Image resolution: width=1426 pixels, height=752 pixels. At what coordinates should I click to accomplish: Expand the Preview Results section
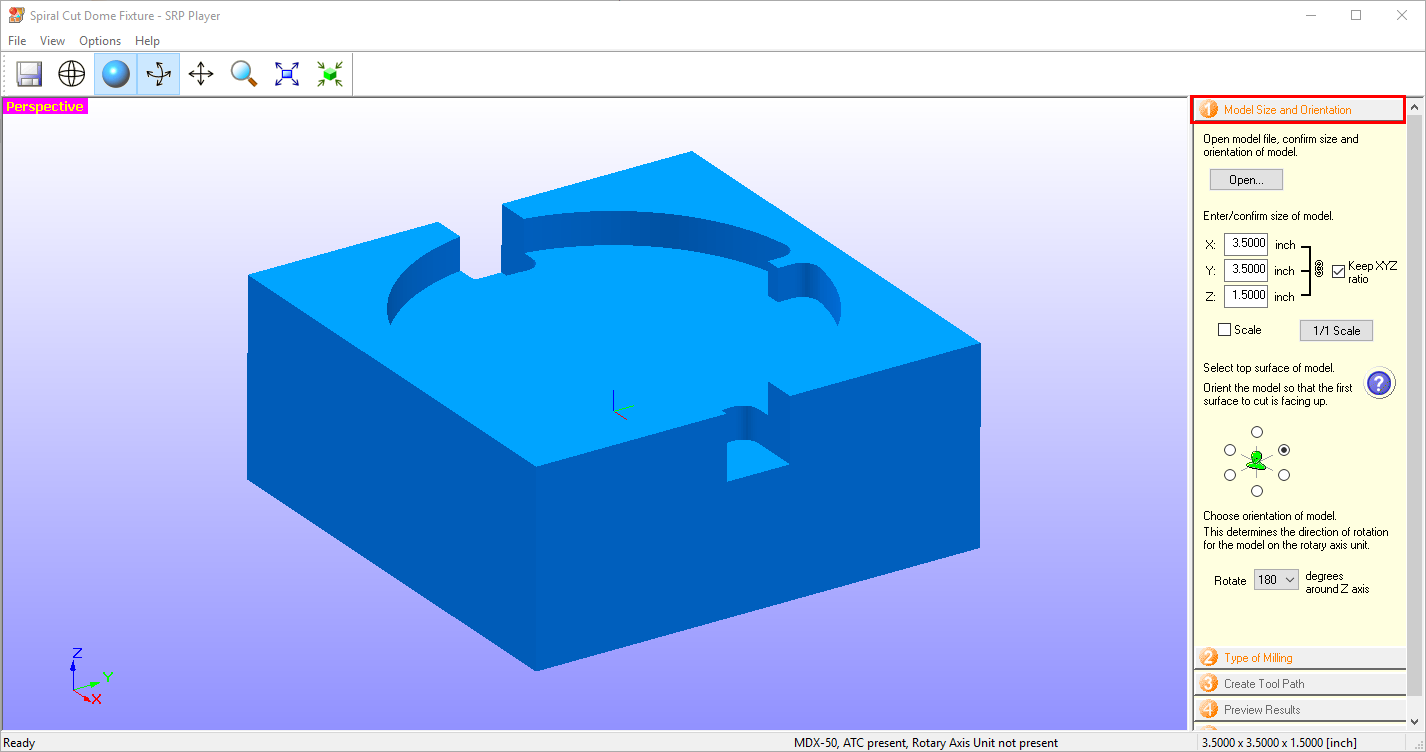1300,709
